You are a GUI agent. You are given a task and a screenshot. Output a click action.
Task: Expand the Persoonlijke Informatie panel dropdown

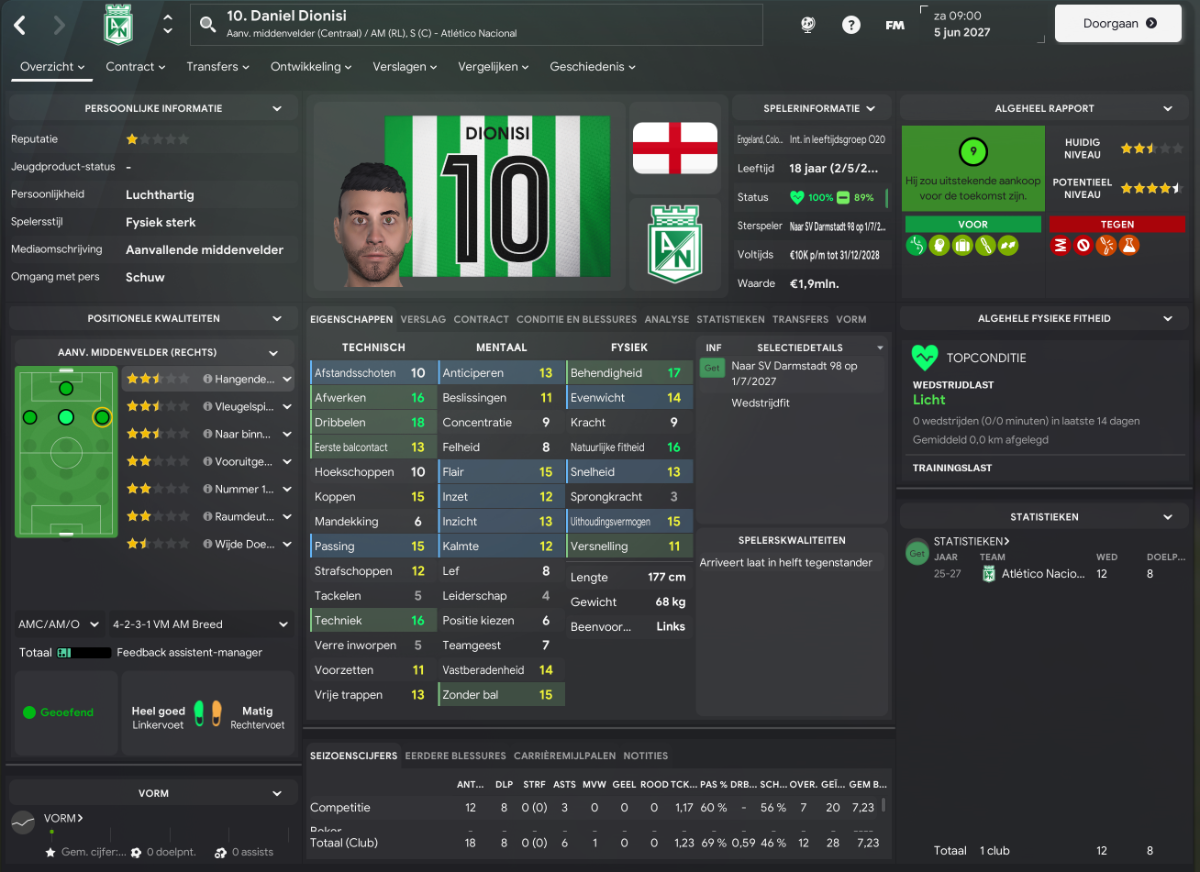[x=277, y=108]
